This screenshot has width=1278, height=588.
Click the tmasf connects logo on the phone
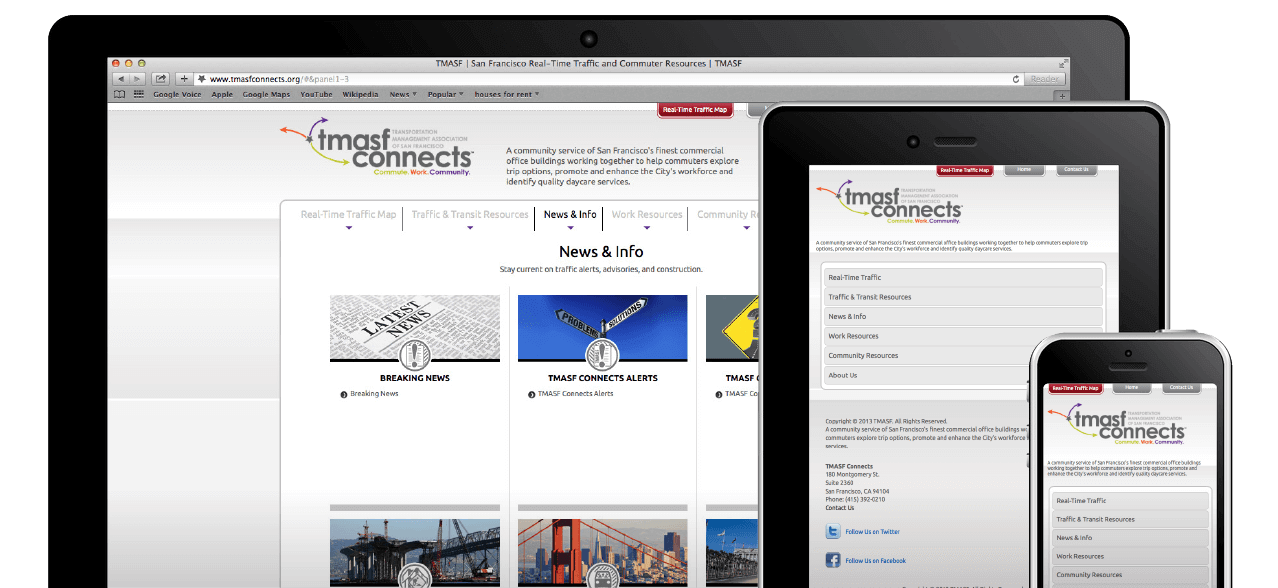[1115, 423]
